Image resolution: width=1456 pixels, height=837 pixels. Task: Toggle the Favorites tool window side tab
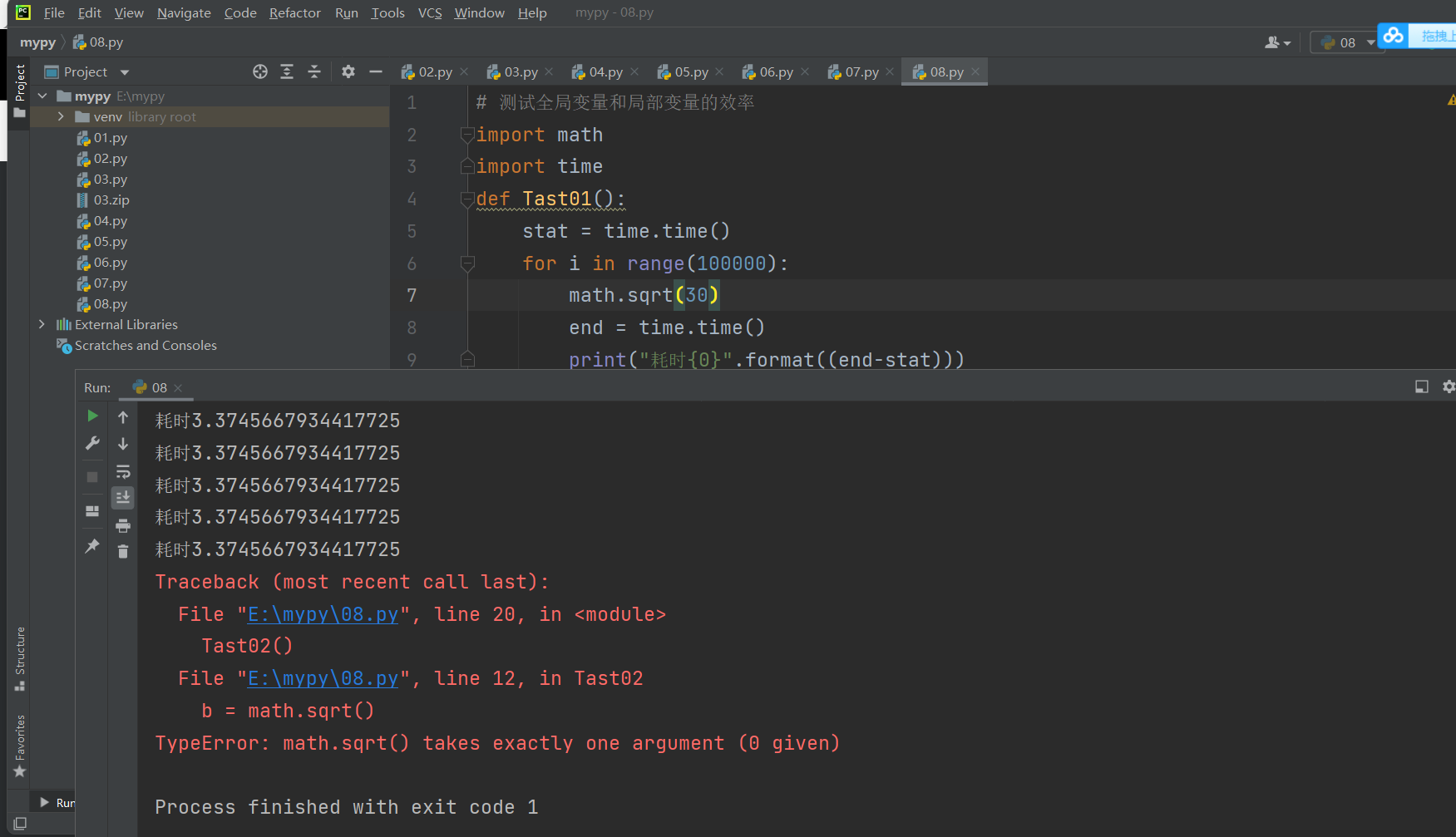pyautogui.click(x=20, y=746)
